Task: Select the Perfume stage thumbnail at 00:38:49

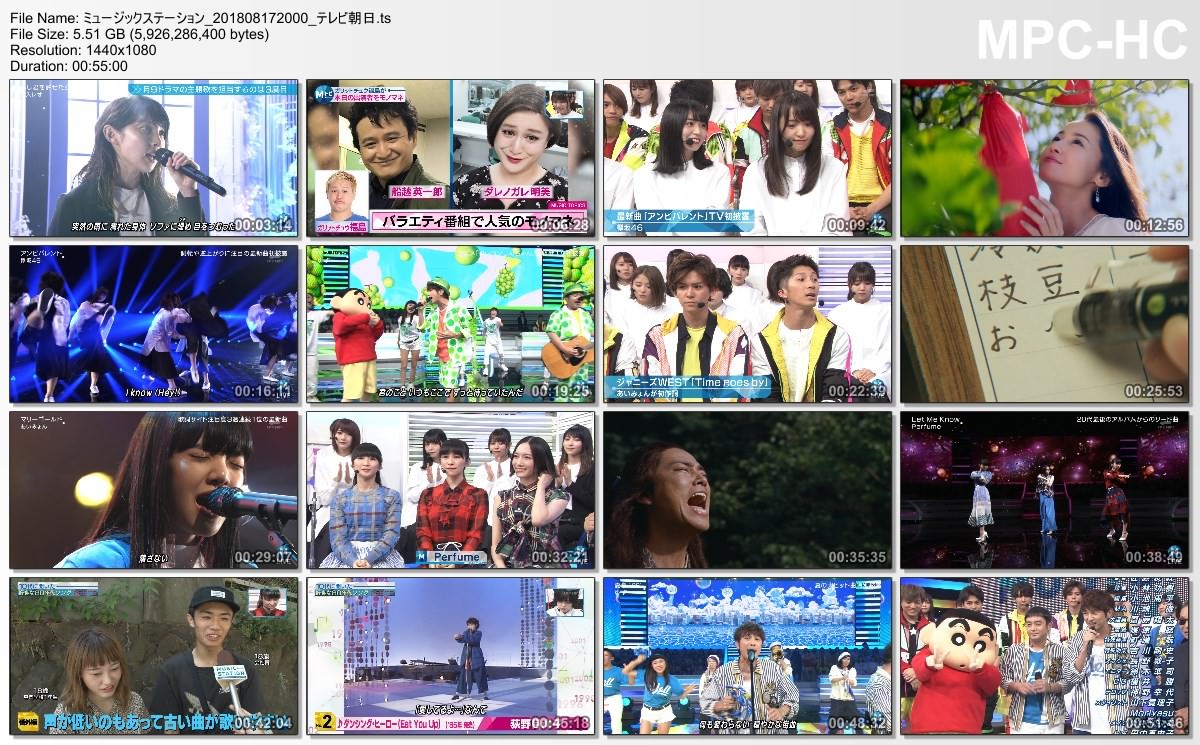Action: click(x=1044, y=490)
